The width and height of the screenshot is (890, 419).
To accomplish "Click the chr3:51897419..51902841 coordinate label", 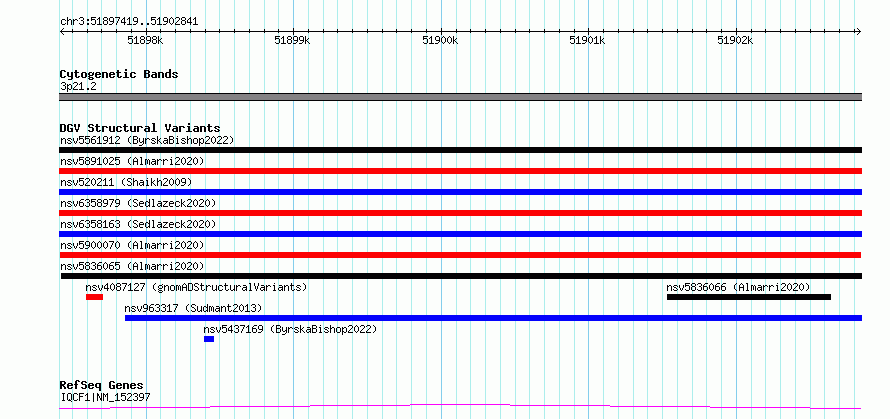I will (129, 22).
